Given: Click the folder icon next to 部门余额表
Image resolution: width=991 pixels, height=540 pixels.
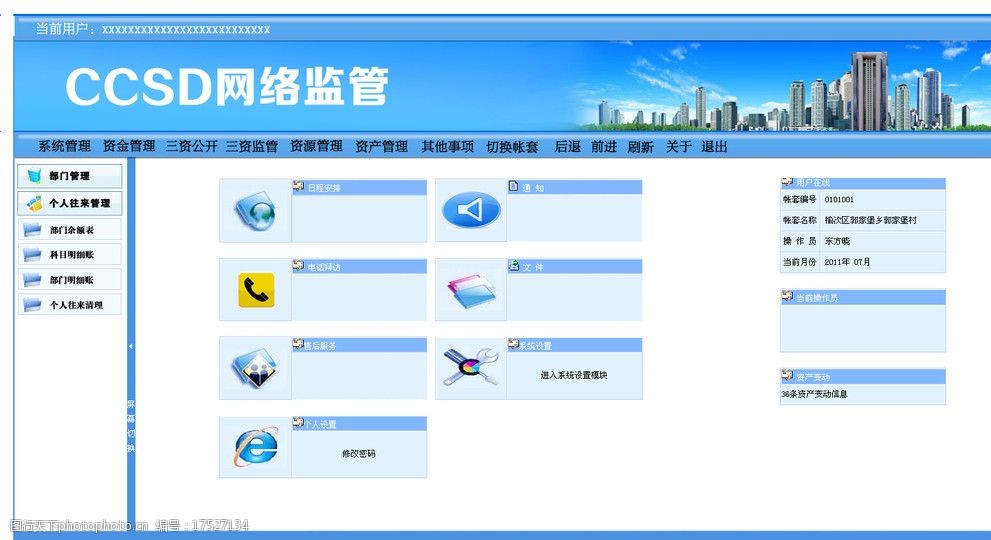Looking at the screenshot, I should (x=32, y=230).
